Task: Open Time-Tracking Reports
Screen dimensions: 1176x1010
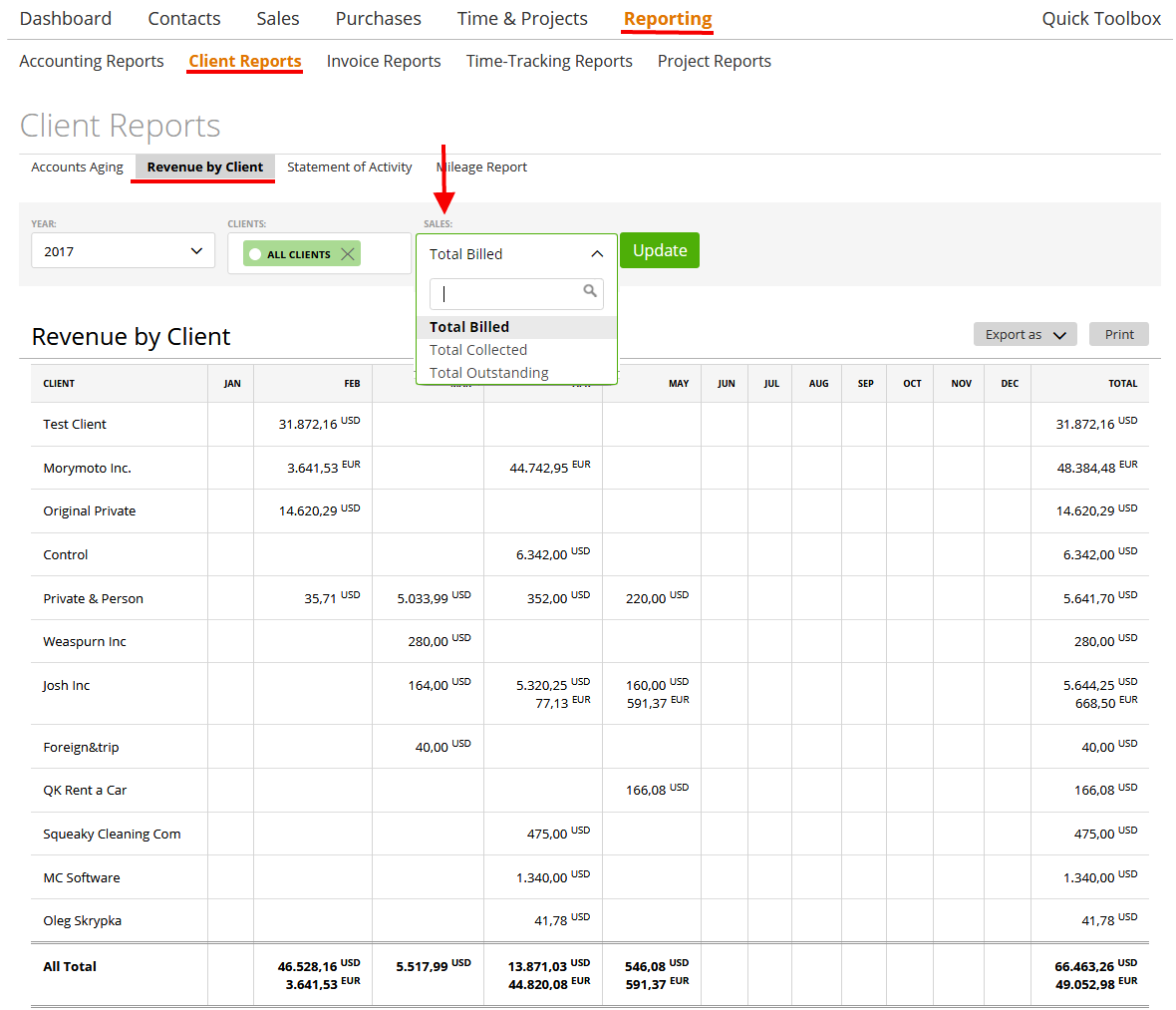Action: click(x=549, y=61)
